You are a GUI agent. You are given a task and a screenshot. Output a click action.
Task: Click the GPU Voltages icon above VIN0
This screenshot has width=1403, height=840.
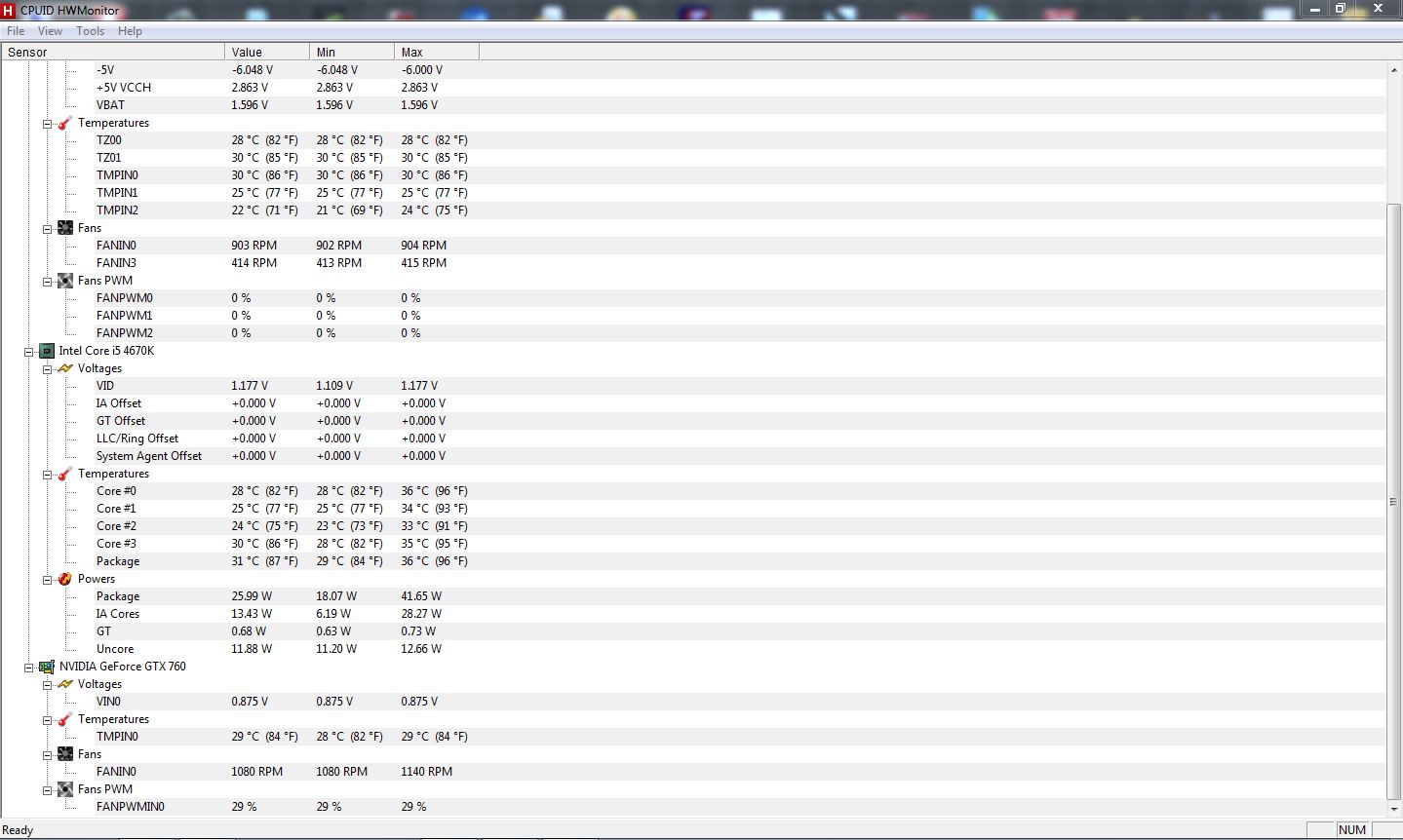[x=65, y=684]
